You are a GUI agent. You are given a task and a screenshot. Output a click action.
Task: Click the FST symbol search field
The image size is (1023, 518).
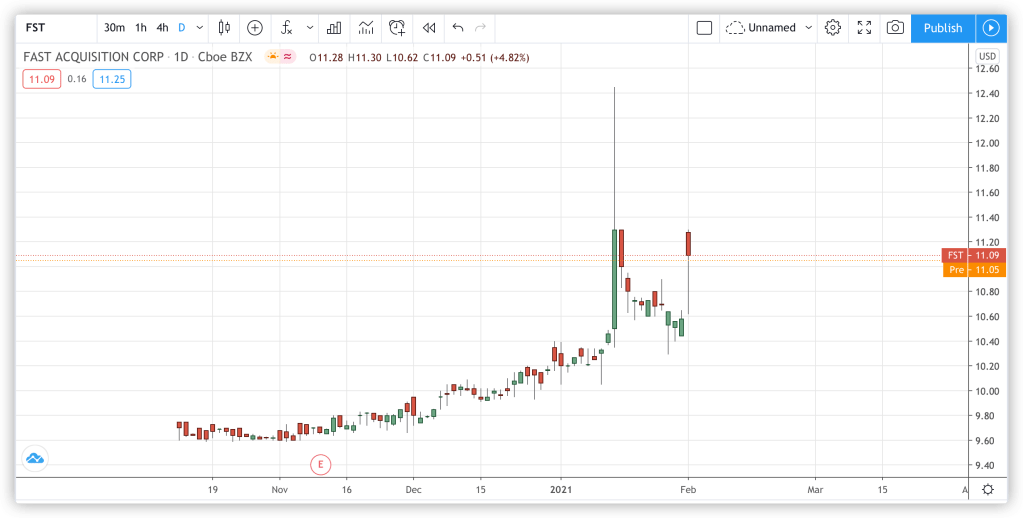point(50,28)
